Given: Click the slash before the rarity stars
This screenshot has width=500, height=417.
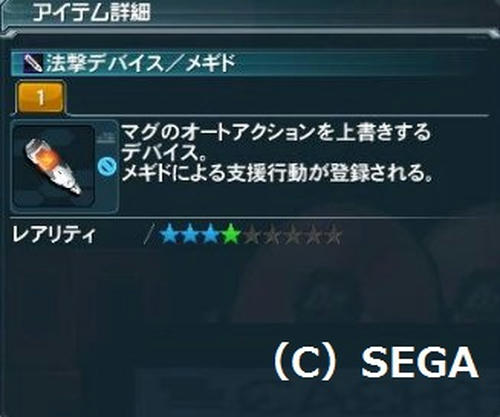Looking at the screenshot, I should (150, 235).
